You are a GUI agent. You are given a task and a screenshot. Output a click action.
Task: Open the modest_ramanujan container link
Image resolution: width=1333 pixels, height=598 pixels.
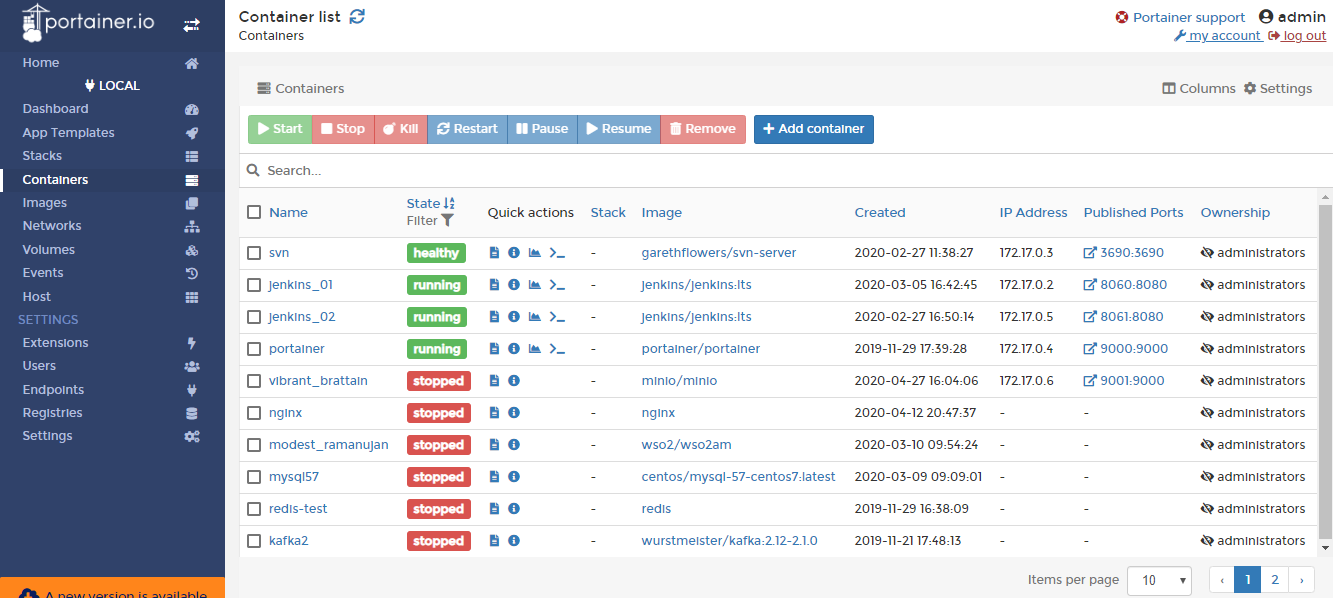pos(329,445)
